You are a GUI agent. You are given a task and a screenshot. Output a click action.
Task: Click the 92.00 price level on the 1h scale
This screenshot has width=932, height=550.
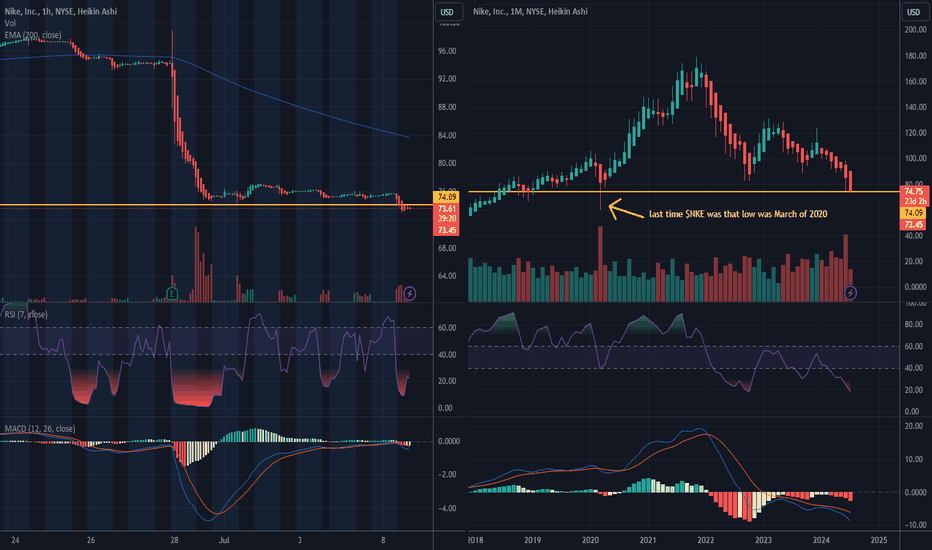click(x=447, y=78)
